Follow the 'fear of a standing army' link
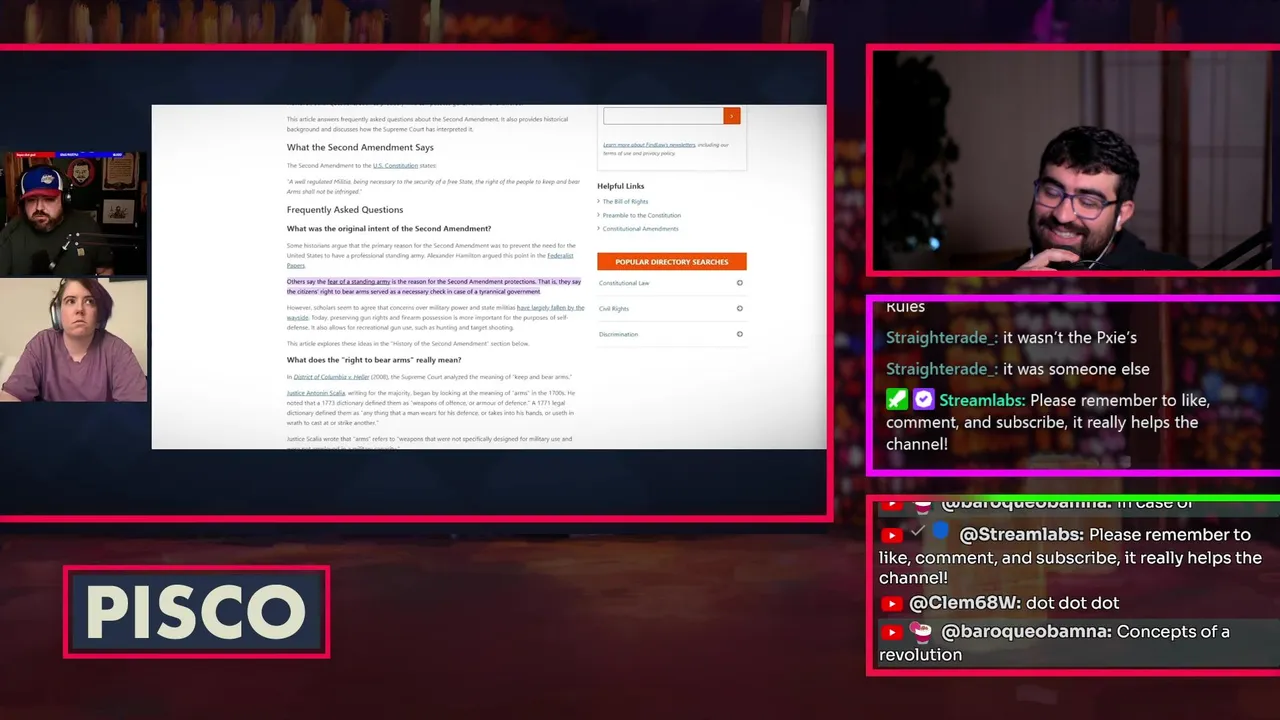Viewport: 1280px width, 720px height. (x=359, y=282)
